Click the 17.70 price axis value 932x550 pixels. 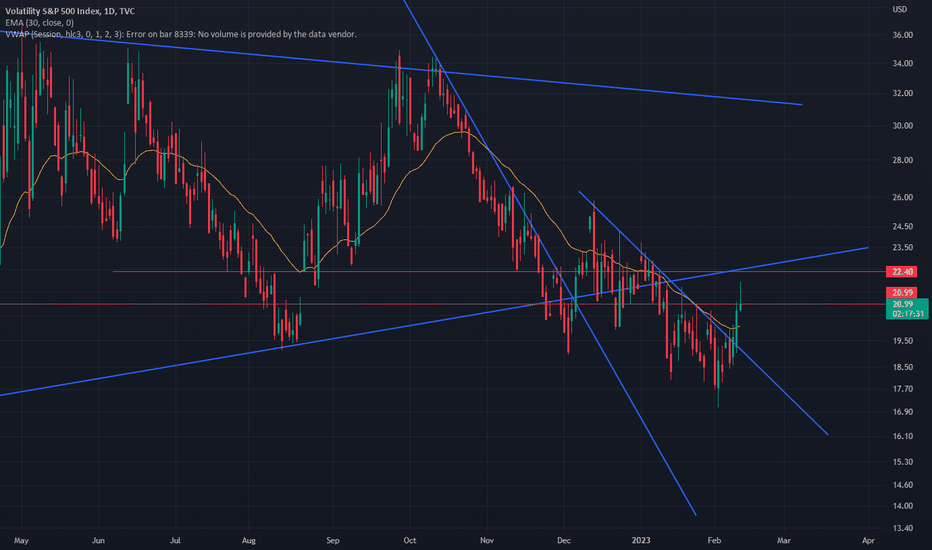point(902,389)
